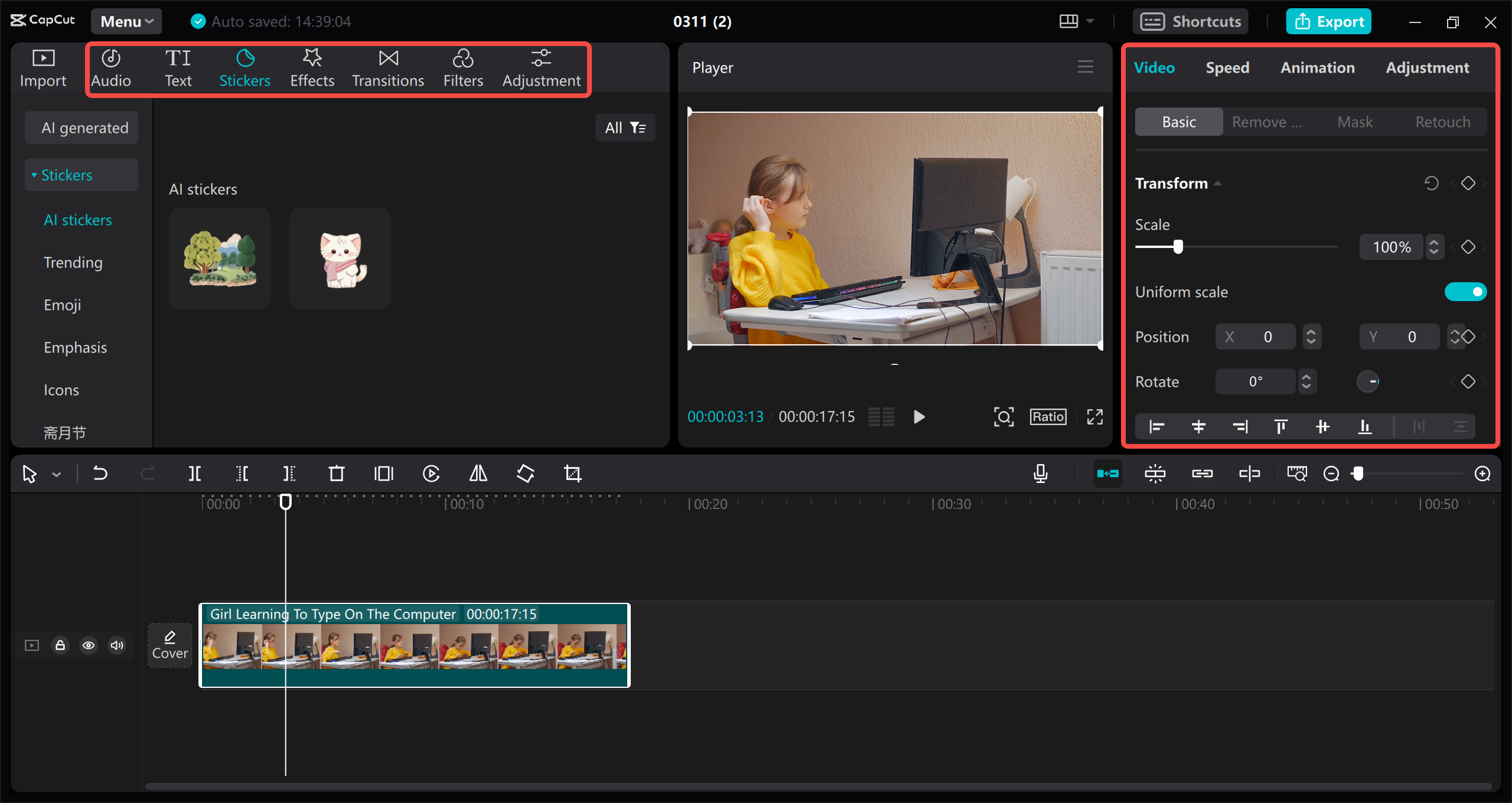Select the Mask panel icon
This screenshot has height=803, width=1512.
click(x=1354, y=120)
